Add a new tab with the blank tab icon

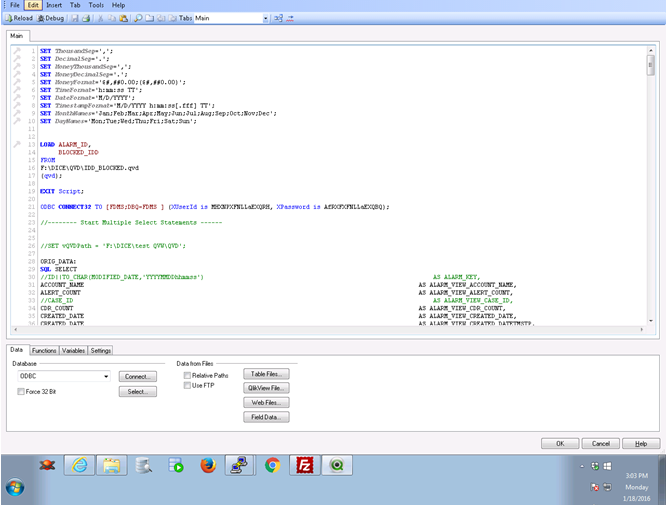coord(150,18)
